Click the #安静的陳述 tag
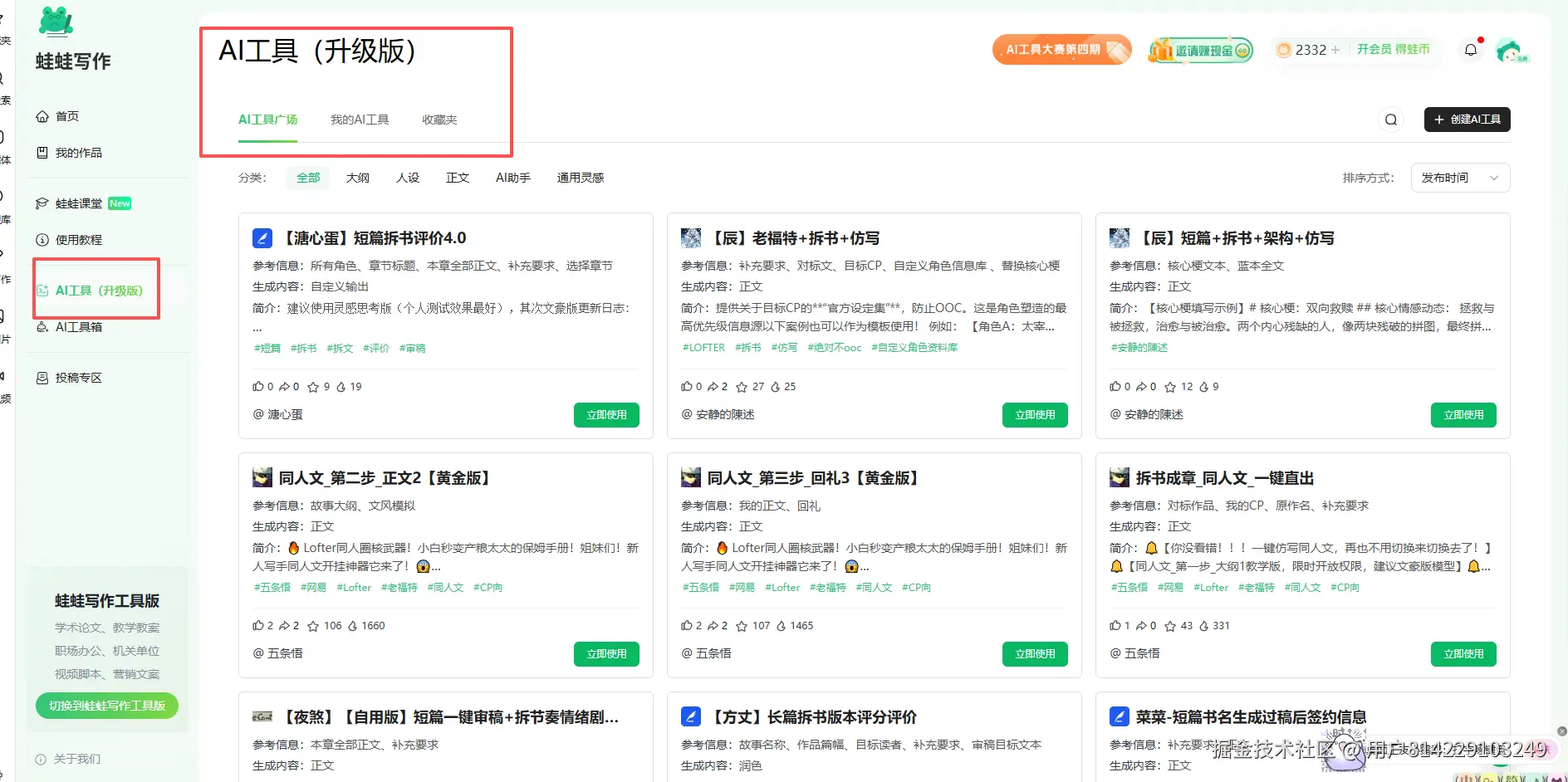This screenshot has width=1568, height=782. click(x=1139, y=348)
